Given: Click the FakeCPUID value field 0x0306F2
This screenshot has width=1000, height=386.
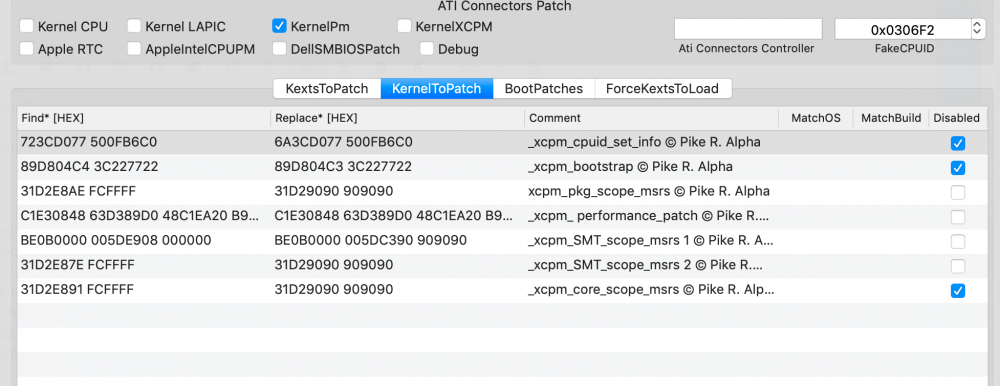Looking at the screenshot, I should pyautogui.click(x=902, y=29).
